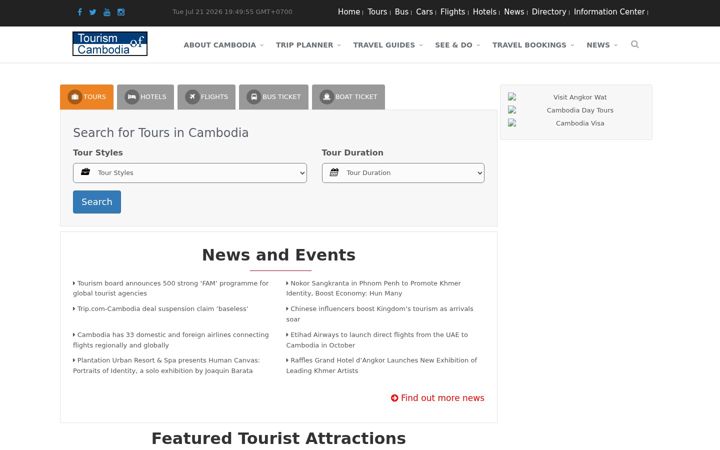
Task: Click the blue Search button
Action: (x=97, y=202)
